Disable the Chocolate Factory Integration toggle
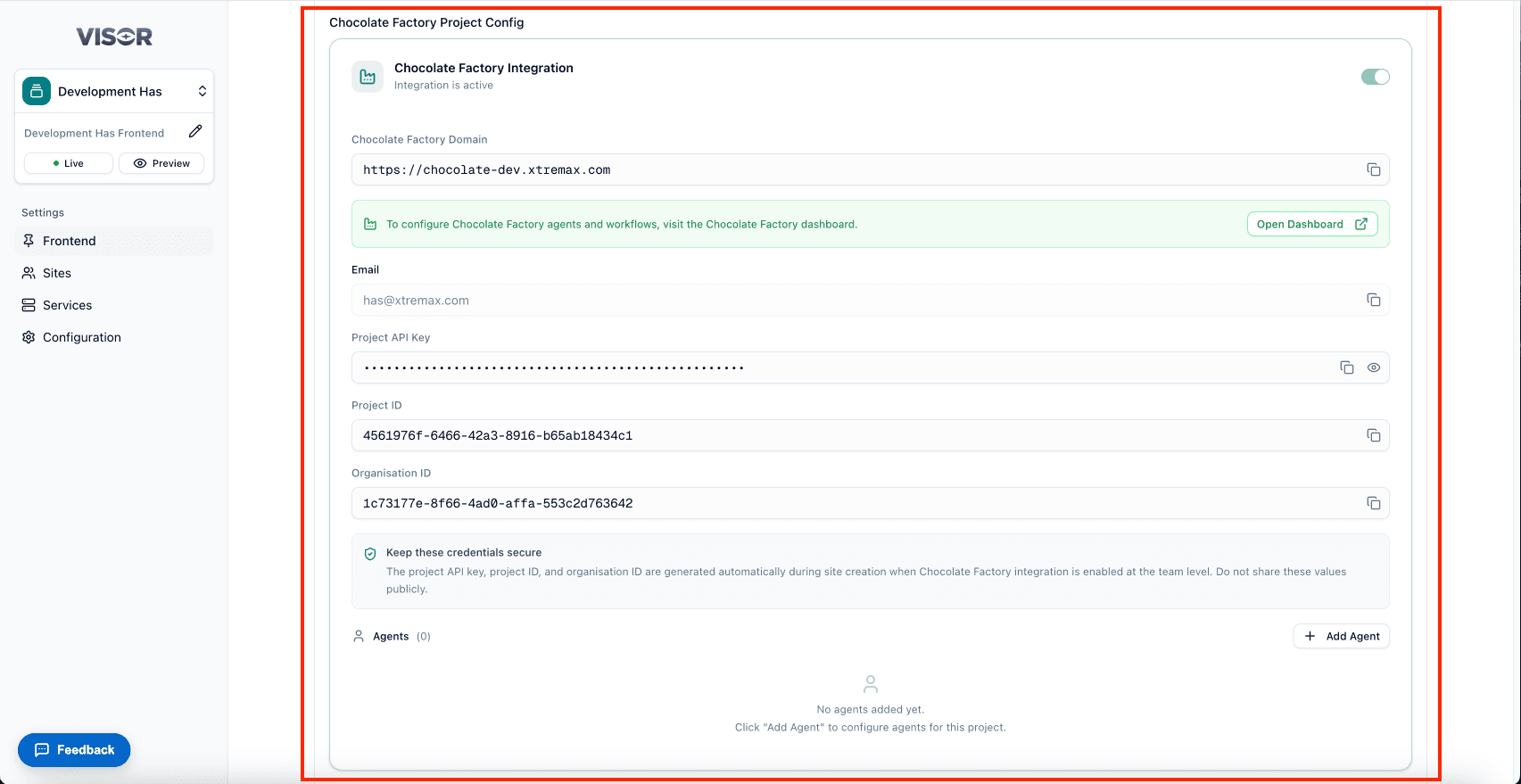Screen dimensions: 1521x784 tap(1376, 77)
